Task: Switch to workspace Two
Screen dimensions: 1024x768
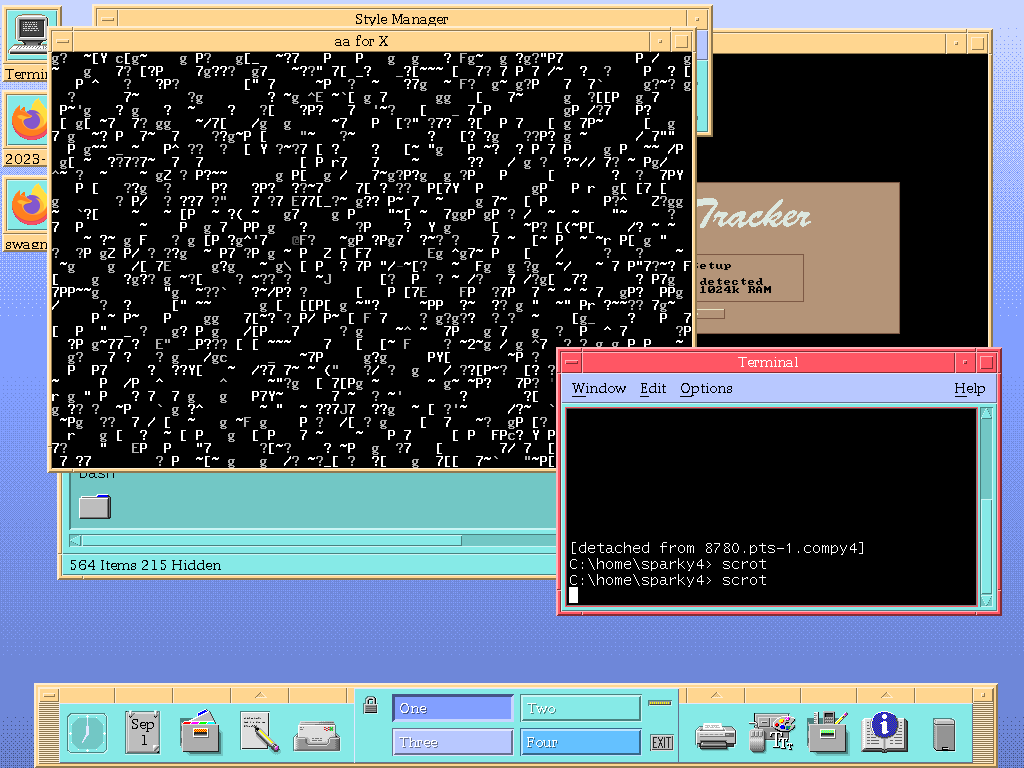Action: pyautogui.click(x=580, y=708)
